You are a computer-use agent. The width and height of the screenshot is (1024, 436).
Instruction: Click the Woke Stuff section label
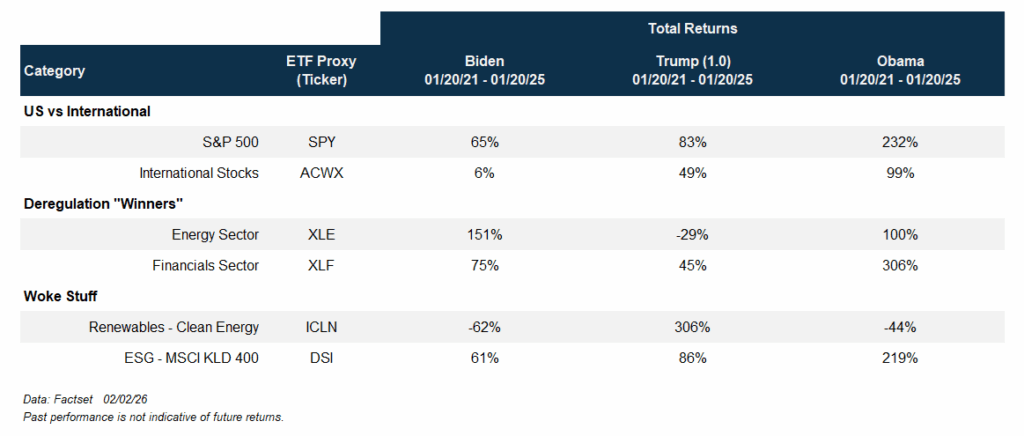[x=63, y=297]
